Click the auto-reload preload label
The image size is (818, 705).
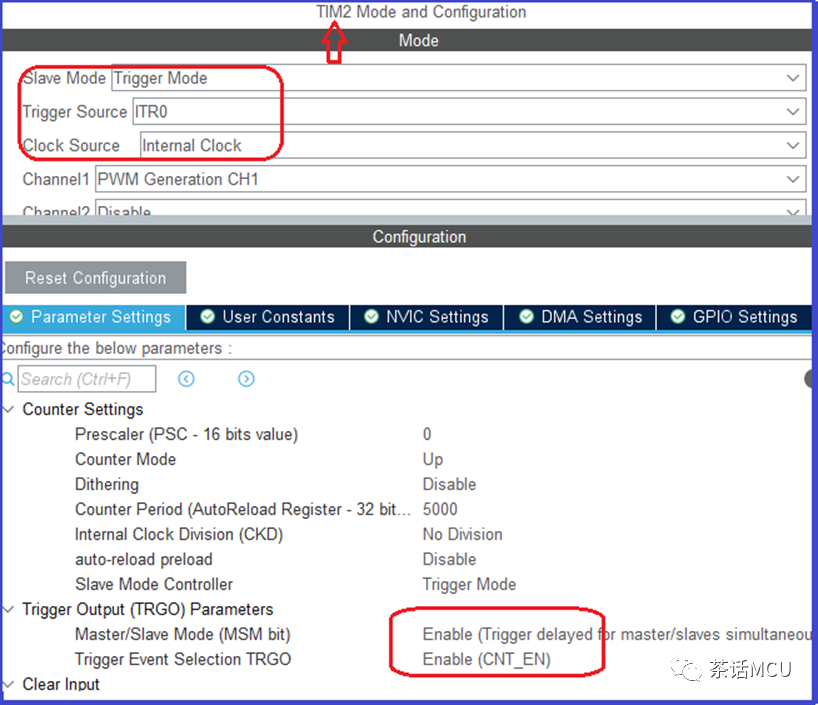pyautogui.click(x=143, y=559)
